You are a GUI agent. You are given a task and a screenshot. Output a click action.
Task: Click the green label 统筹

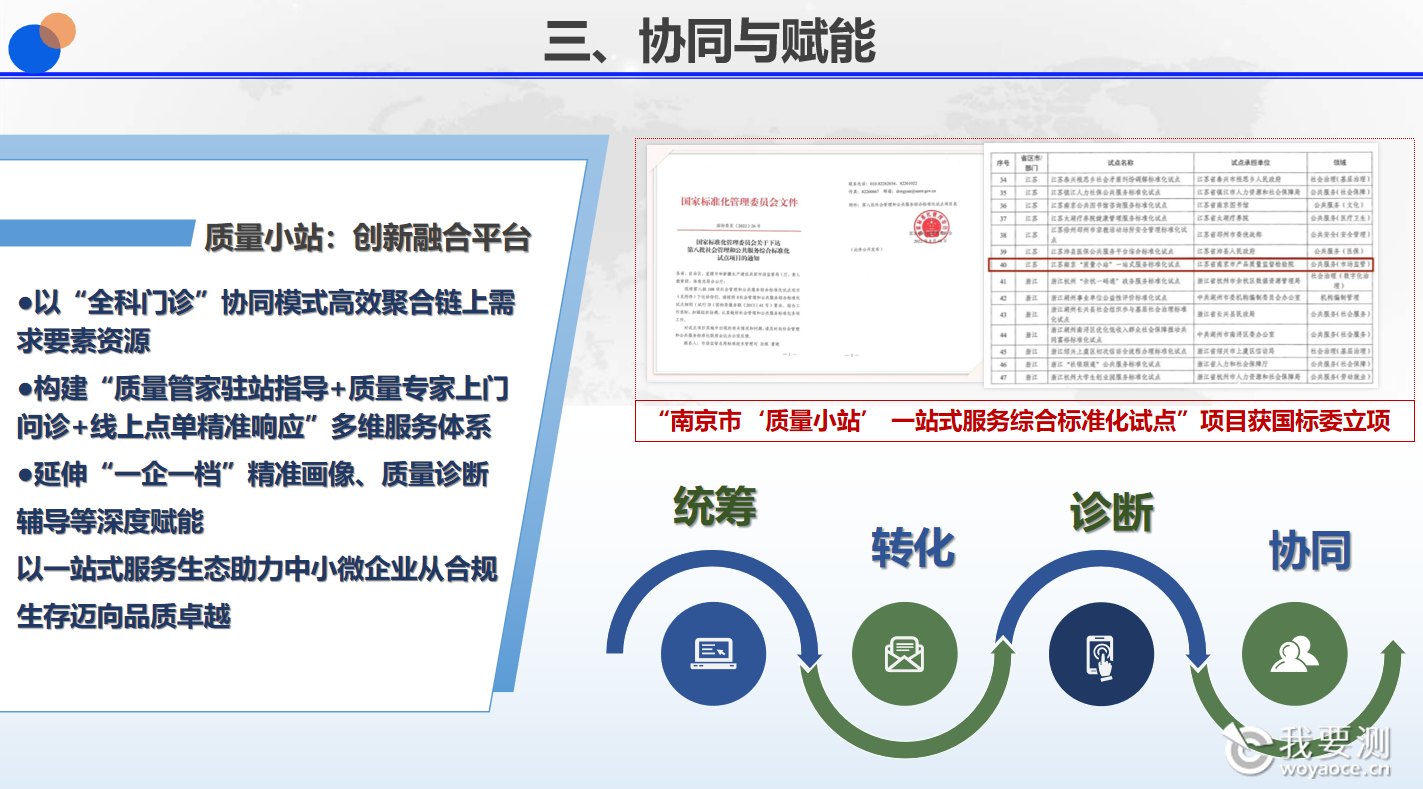(715, 506)
